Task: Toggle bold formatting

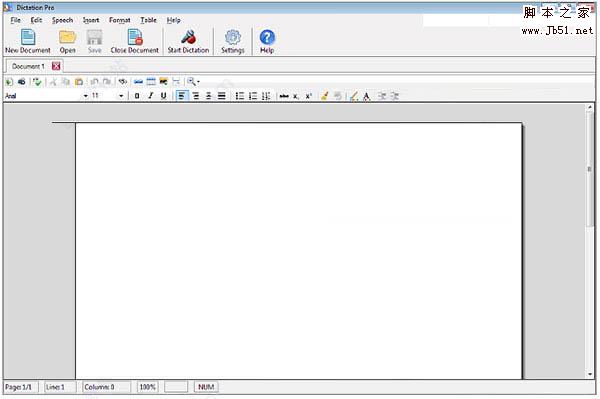Action: point(137,96)
